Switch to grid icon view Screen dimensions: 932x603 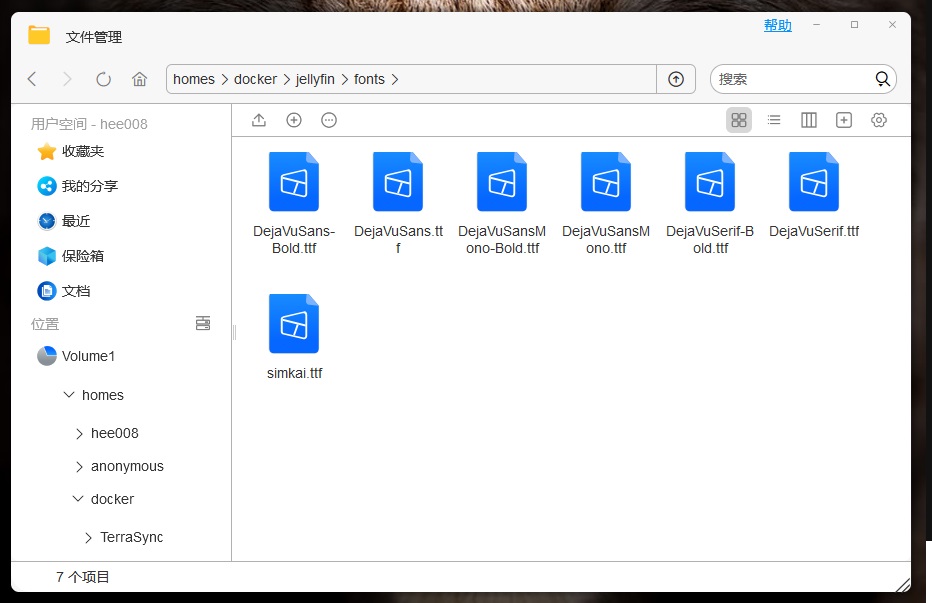pos(739,120)
